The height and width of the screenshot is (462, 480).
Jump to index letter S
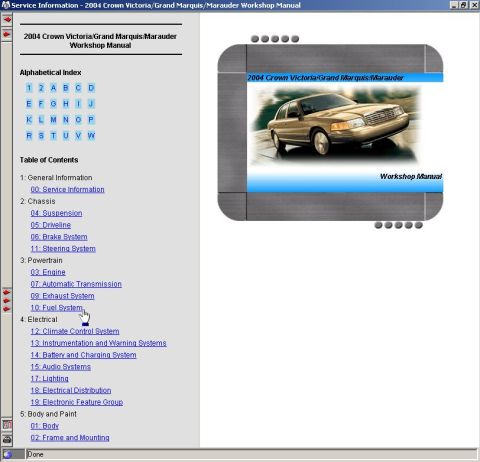pyautogui.click(x=41, y=136)
